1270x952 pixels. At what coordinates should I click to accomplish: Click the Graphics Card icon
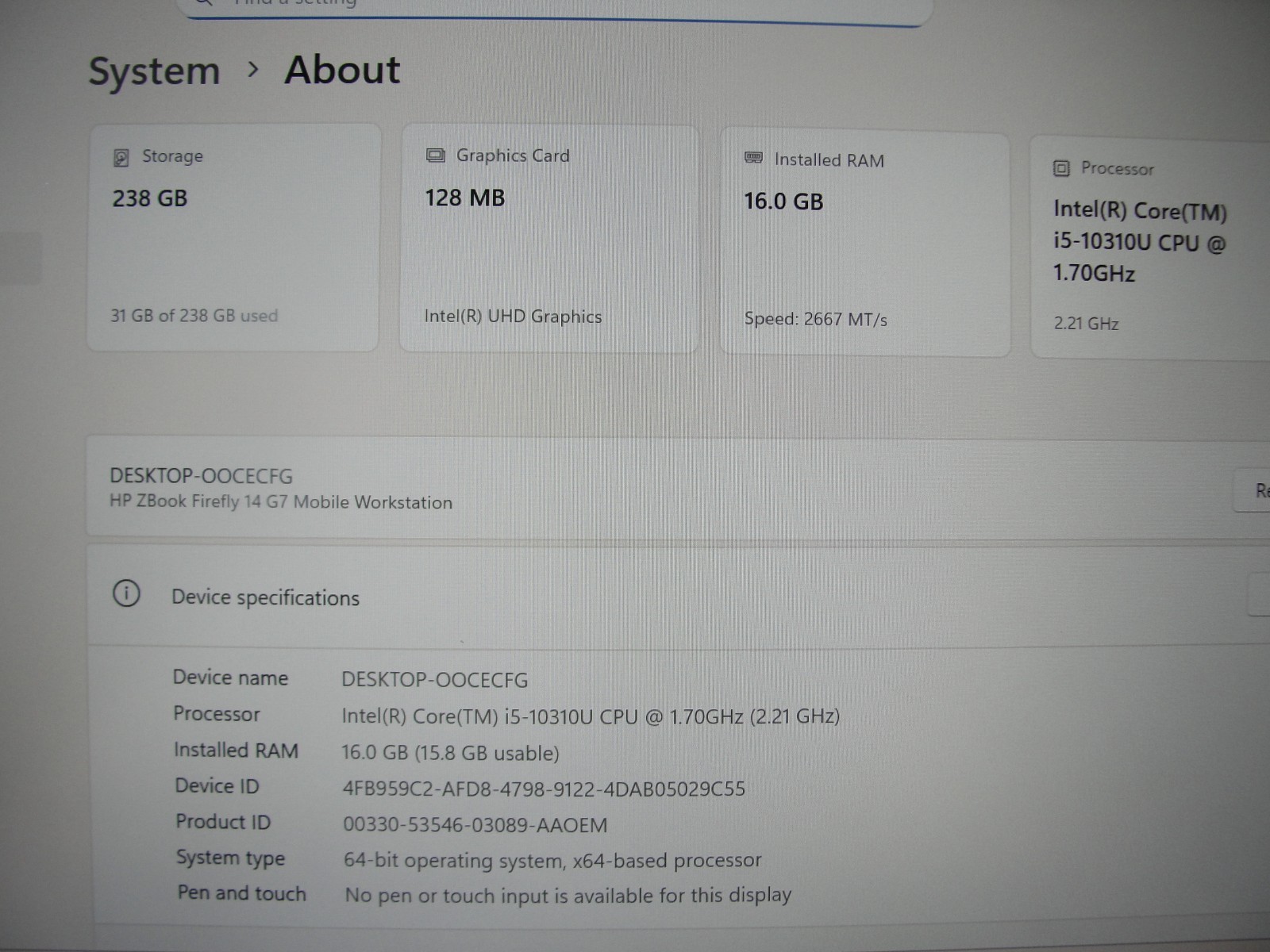435,155
